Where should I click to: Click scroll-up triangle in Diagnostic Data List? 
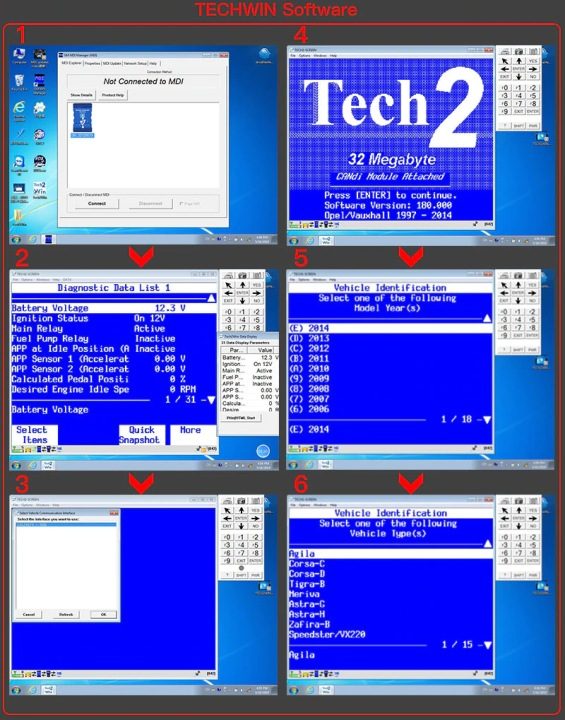tap(211, 298)
